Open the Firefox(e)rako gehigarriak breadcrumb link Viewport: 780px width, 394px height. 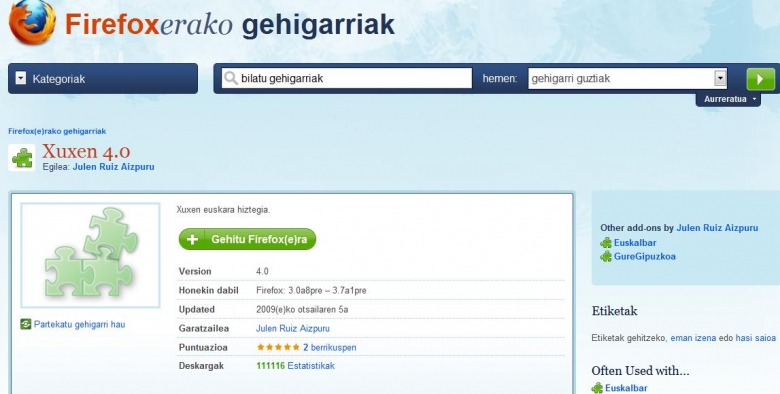57,131
